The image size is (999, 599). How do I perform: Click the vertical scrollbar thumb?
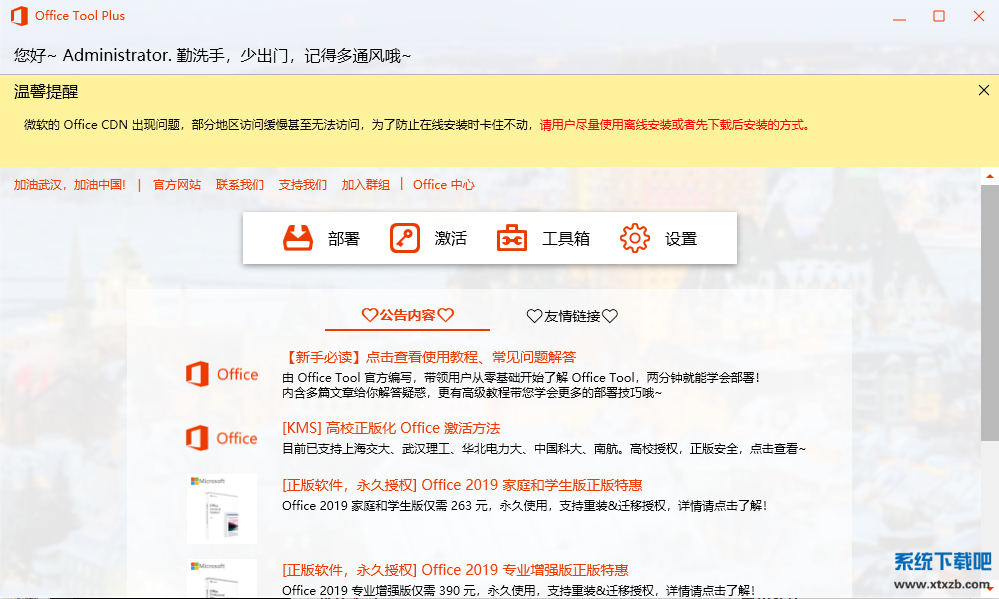click(989, 312)
